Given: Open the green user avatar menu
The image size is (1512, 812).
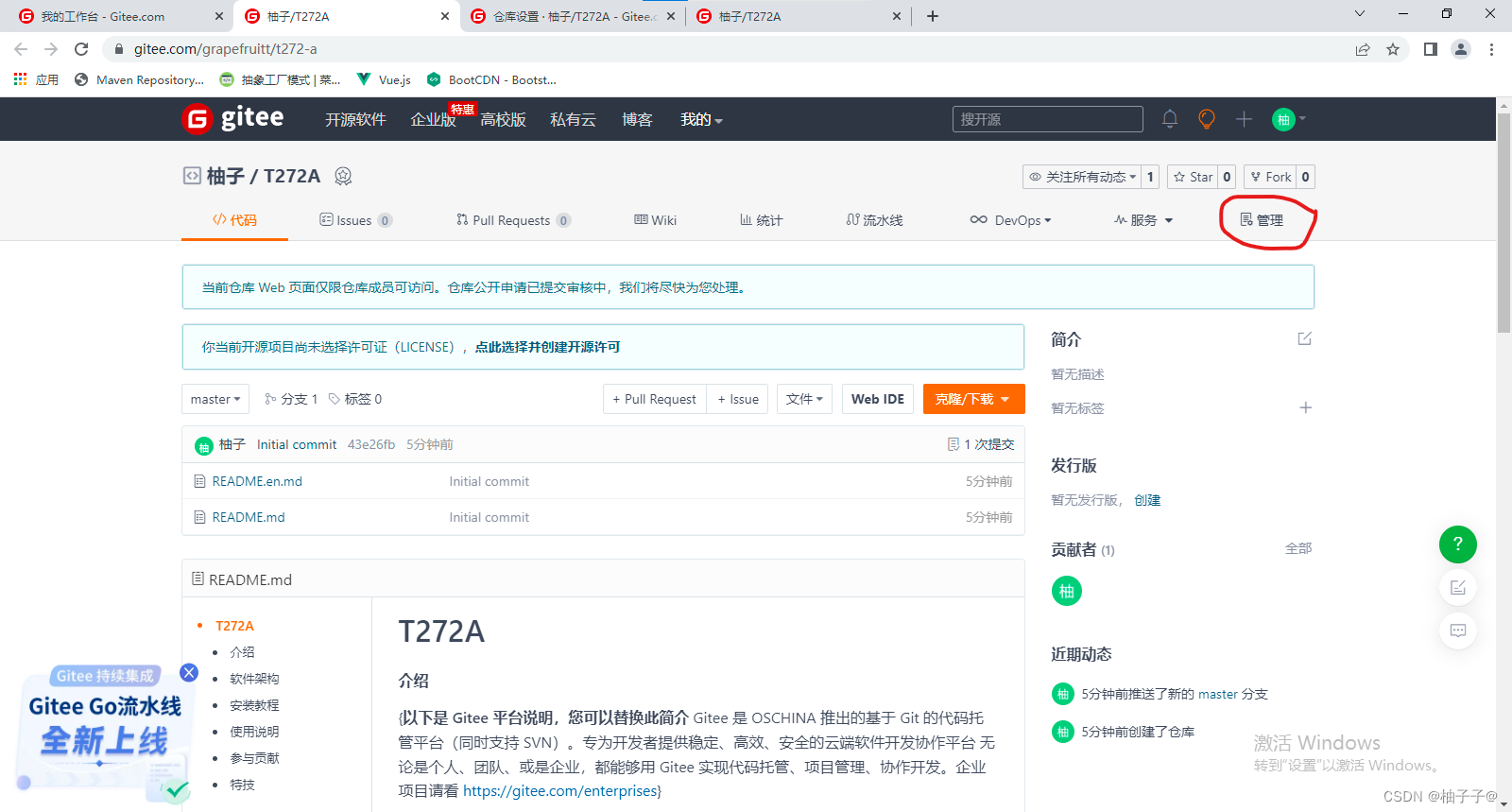Looking at the screenshot, I should pyautogui.click(x=1288, y=119).
